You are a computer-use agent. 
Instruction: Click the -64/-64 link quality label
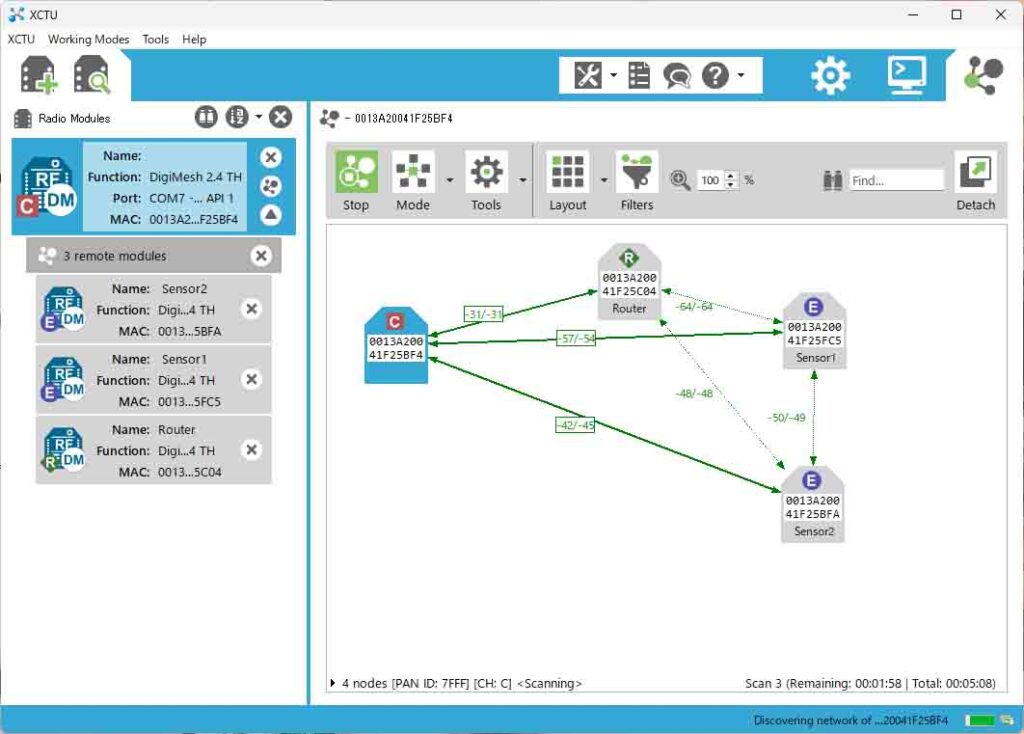[x=694, y=306]
